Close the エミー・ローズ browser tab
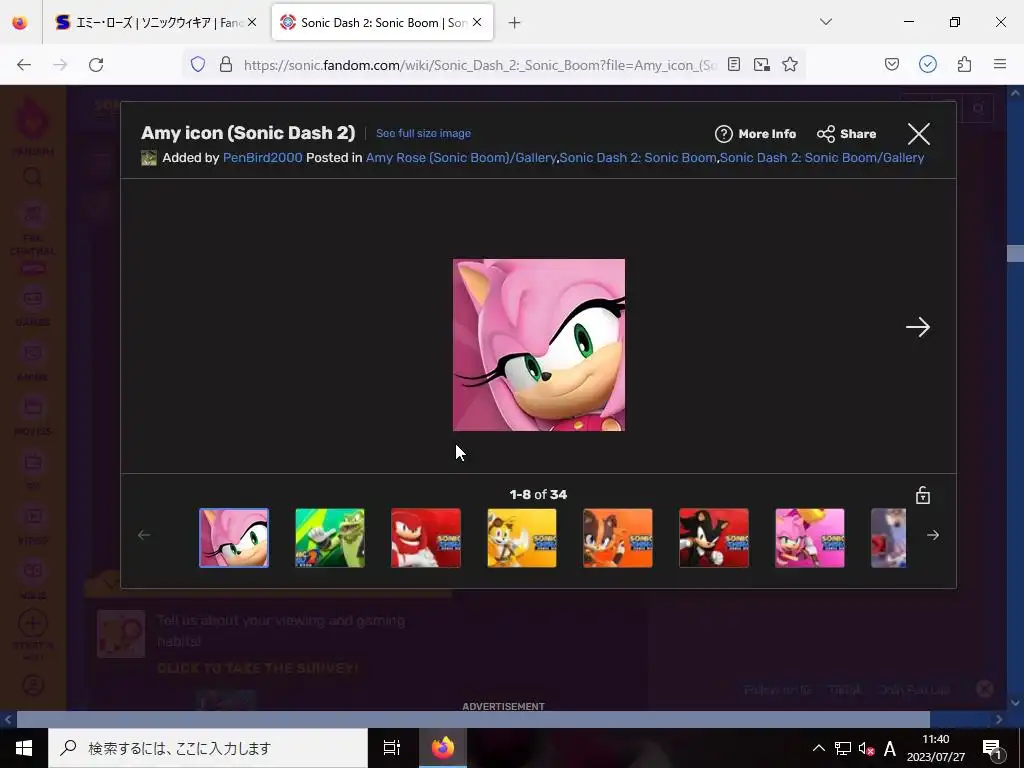 tap(252, 22)
